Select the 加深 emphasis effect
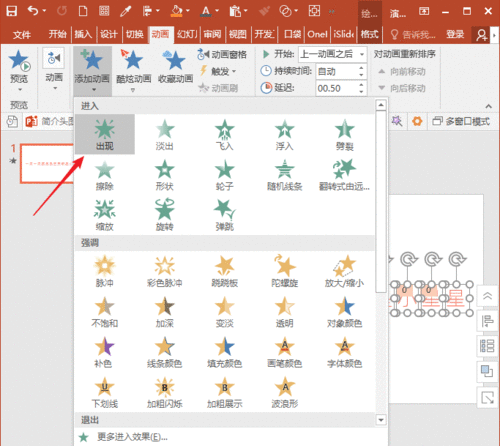This screenshot has height=446, width=500. (x=165, y=312)
